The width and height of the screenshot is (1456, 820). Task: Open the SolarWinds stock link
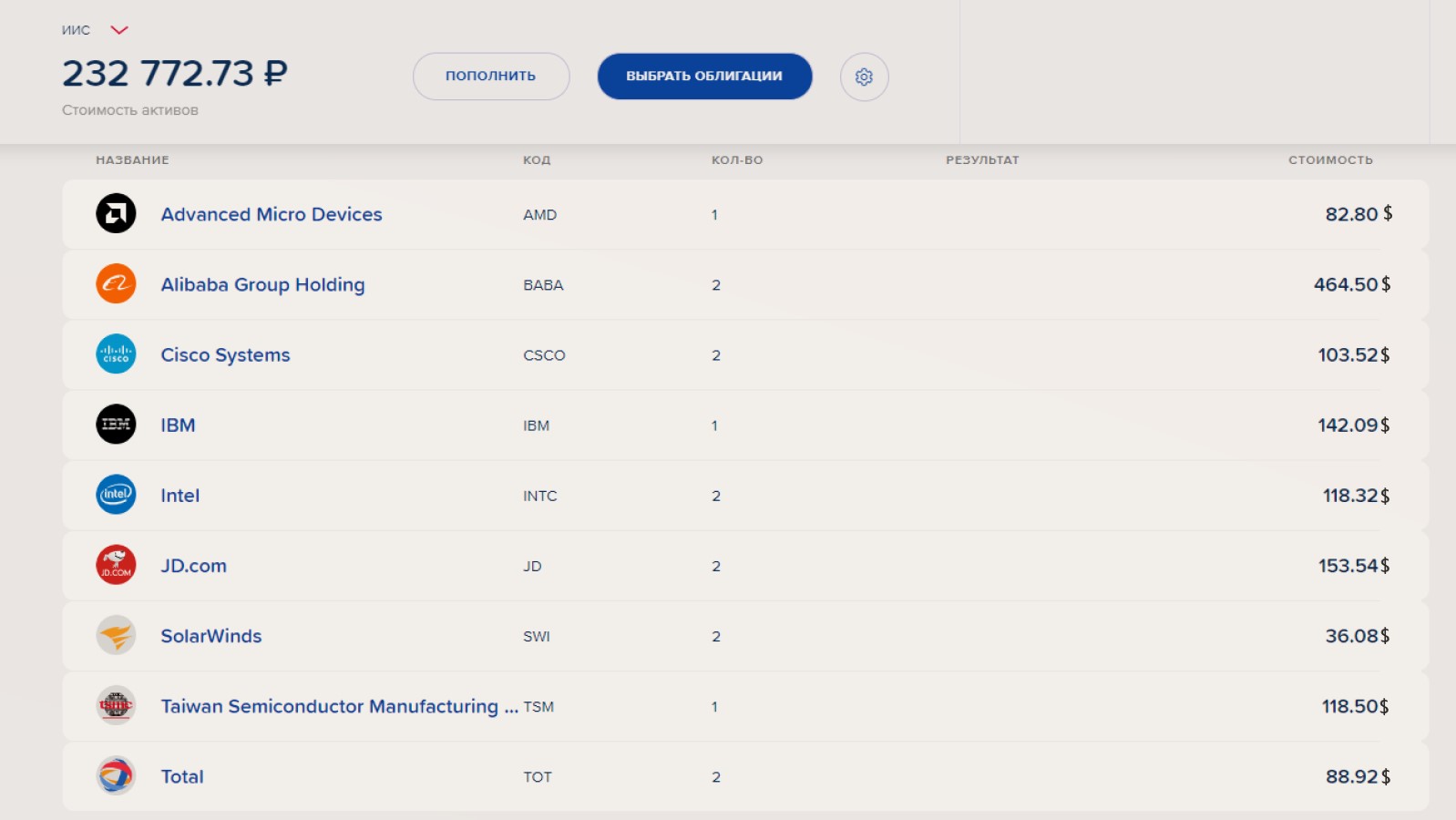coord(210,636)
